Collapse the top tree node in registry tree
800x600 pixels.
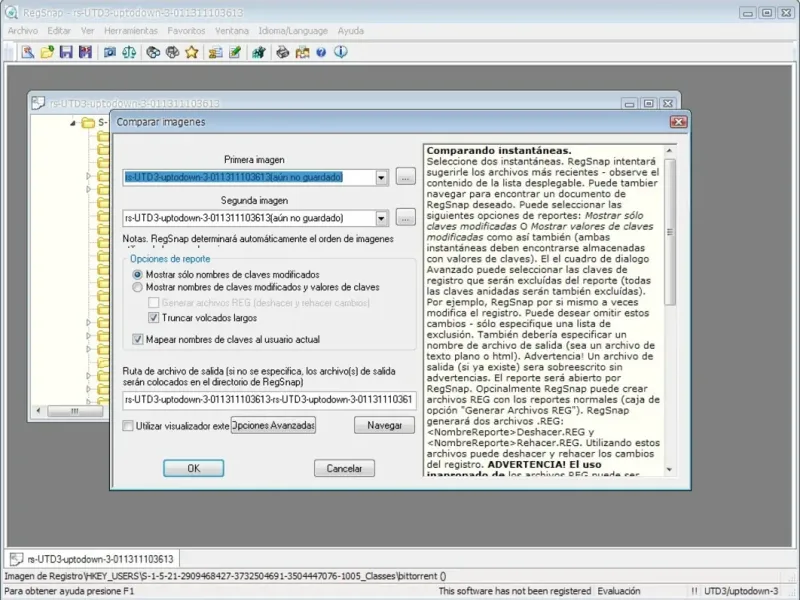(x=74, y=123)
